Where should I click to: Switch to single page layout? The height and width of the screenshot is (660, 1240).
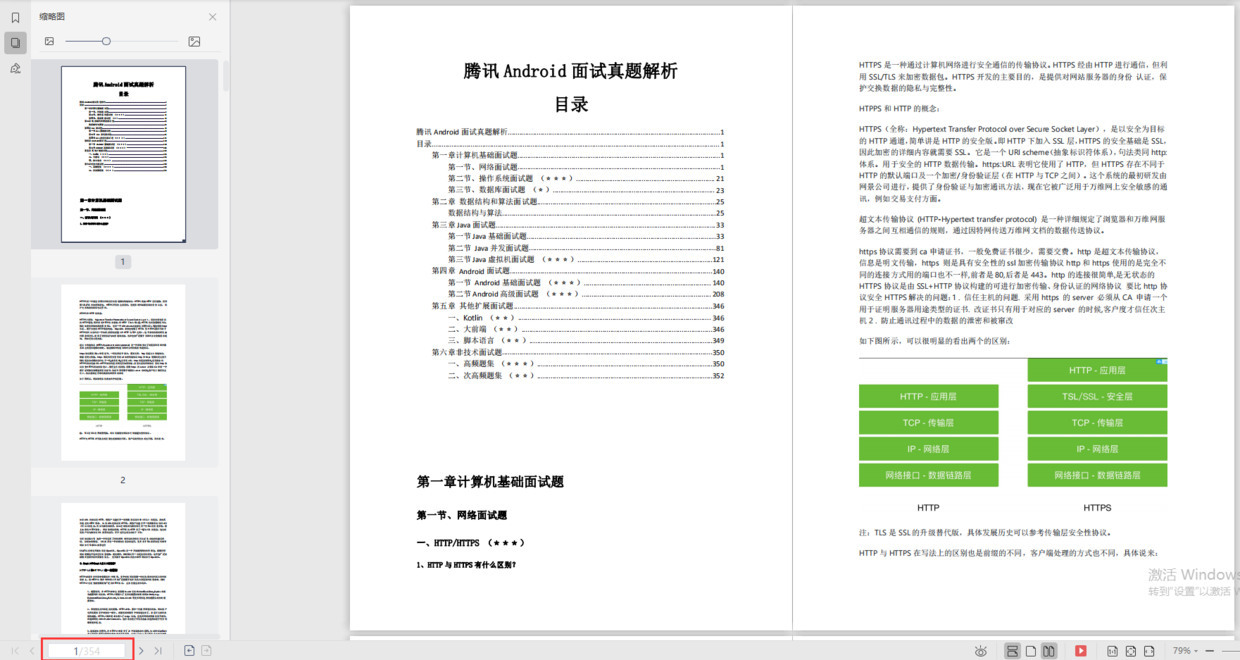coord(1031,651)
